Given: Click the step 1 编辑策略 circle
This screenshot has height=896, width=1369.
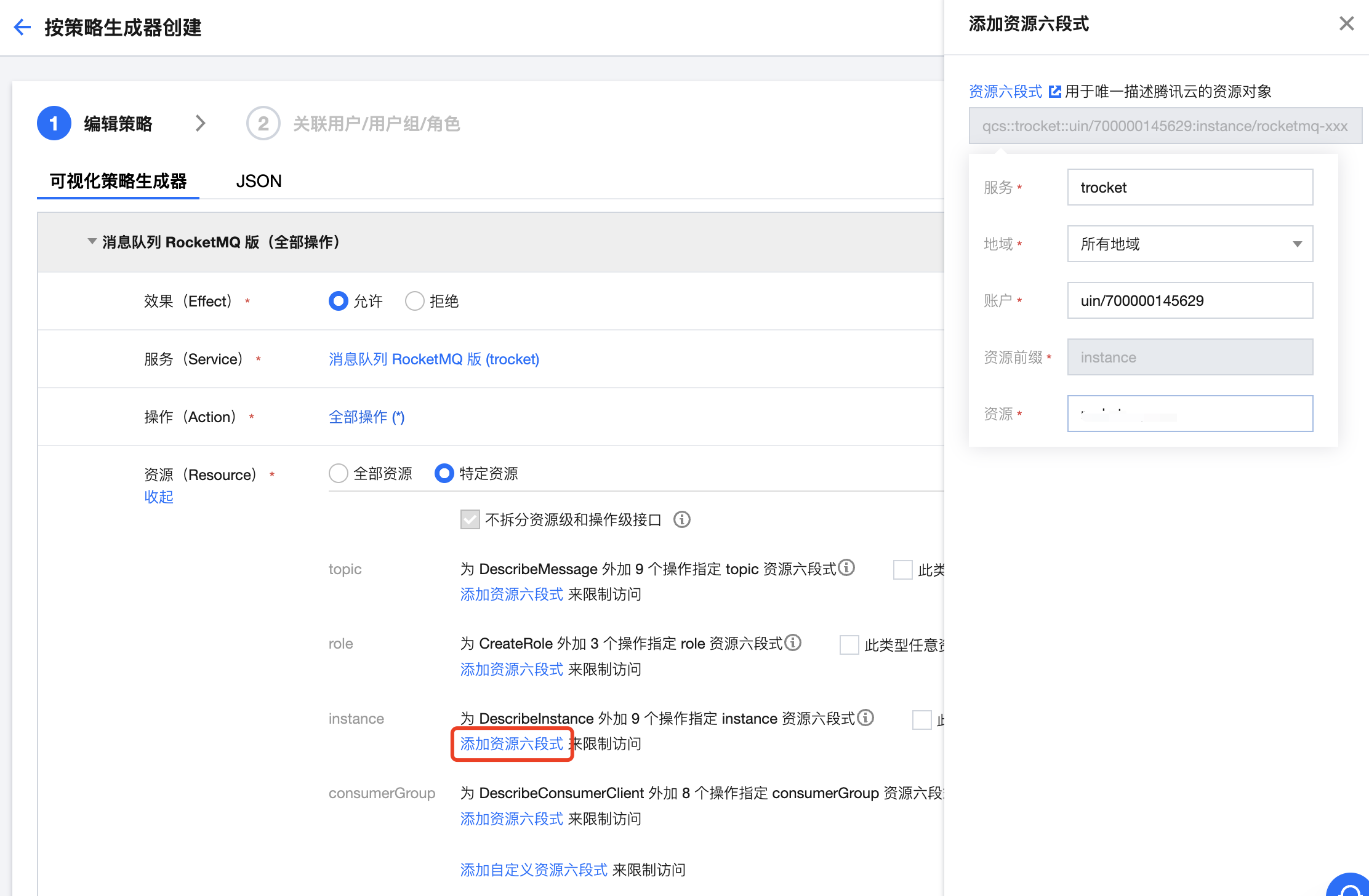Looking at the screenshot, I should (54, 124).
